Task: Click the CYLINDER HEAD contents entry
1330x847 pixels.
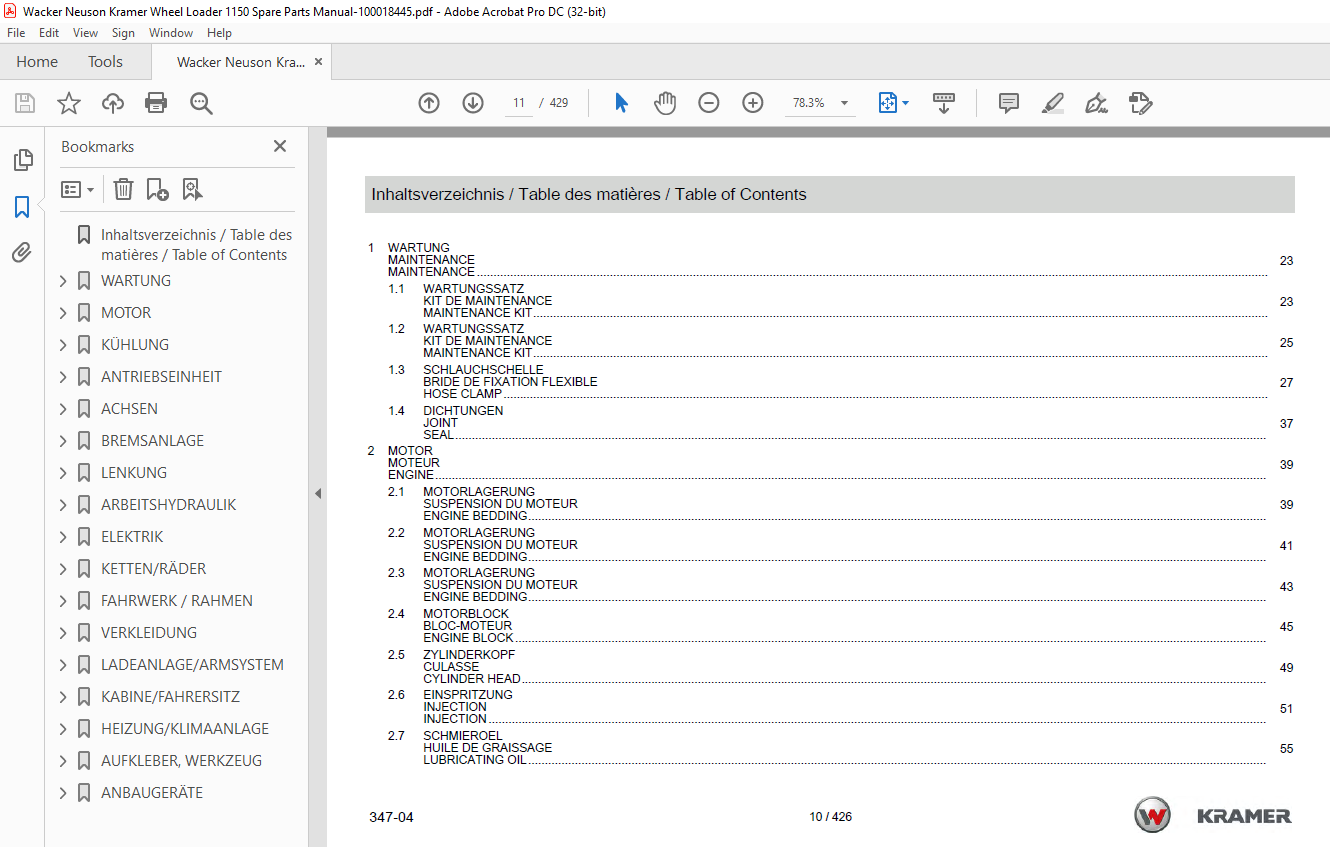Action: tap(472, 679)
